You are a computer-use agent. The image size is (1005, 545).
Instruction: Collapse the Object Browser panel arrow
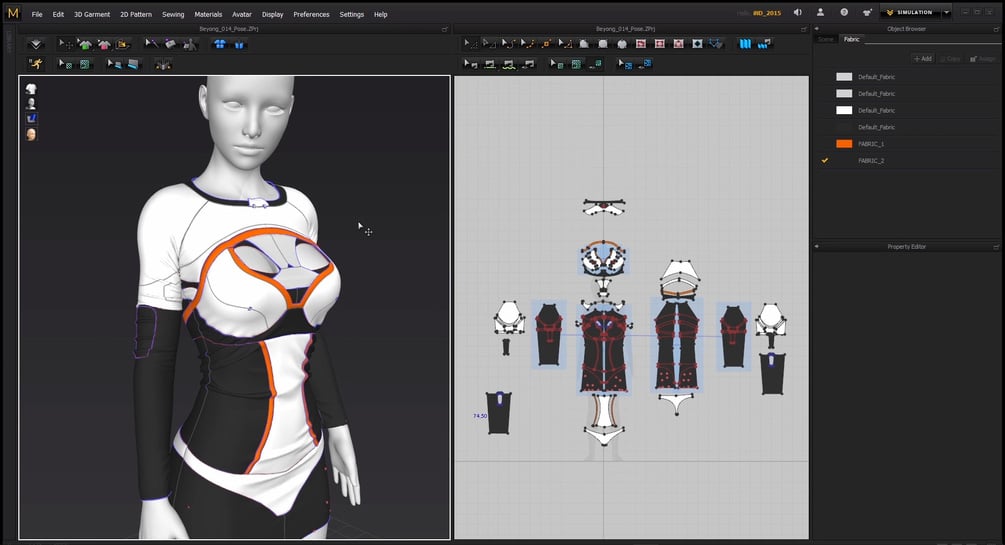coord(817,29)
